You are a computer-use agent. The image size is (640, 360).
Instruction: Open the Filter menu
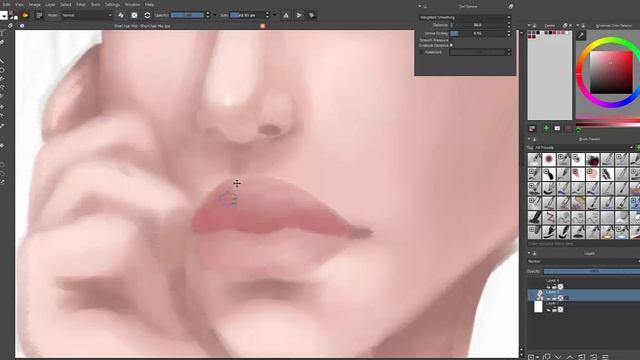click(81, 4)
